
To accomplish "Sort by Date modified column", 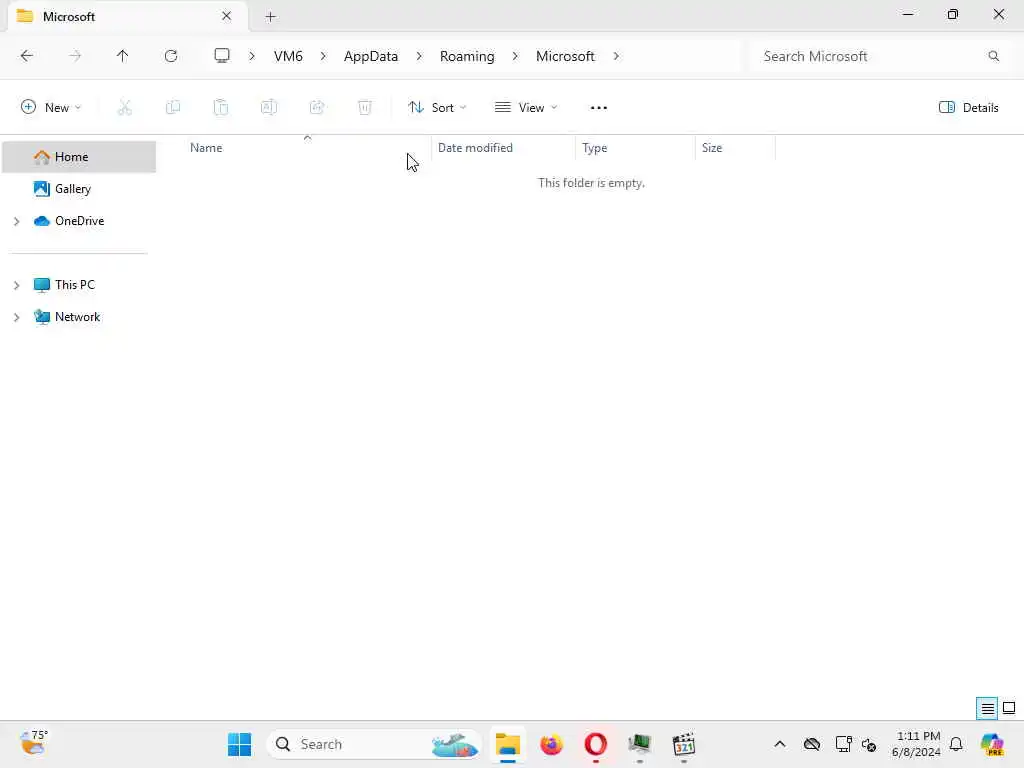I will pos(475,148).
